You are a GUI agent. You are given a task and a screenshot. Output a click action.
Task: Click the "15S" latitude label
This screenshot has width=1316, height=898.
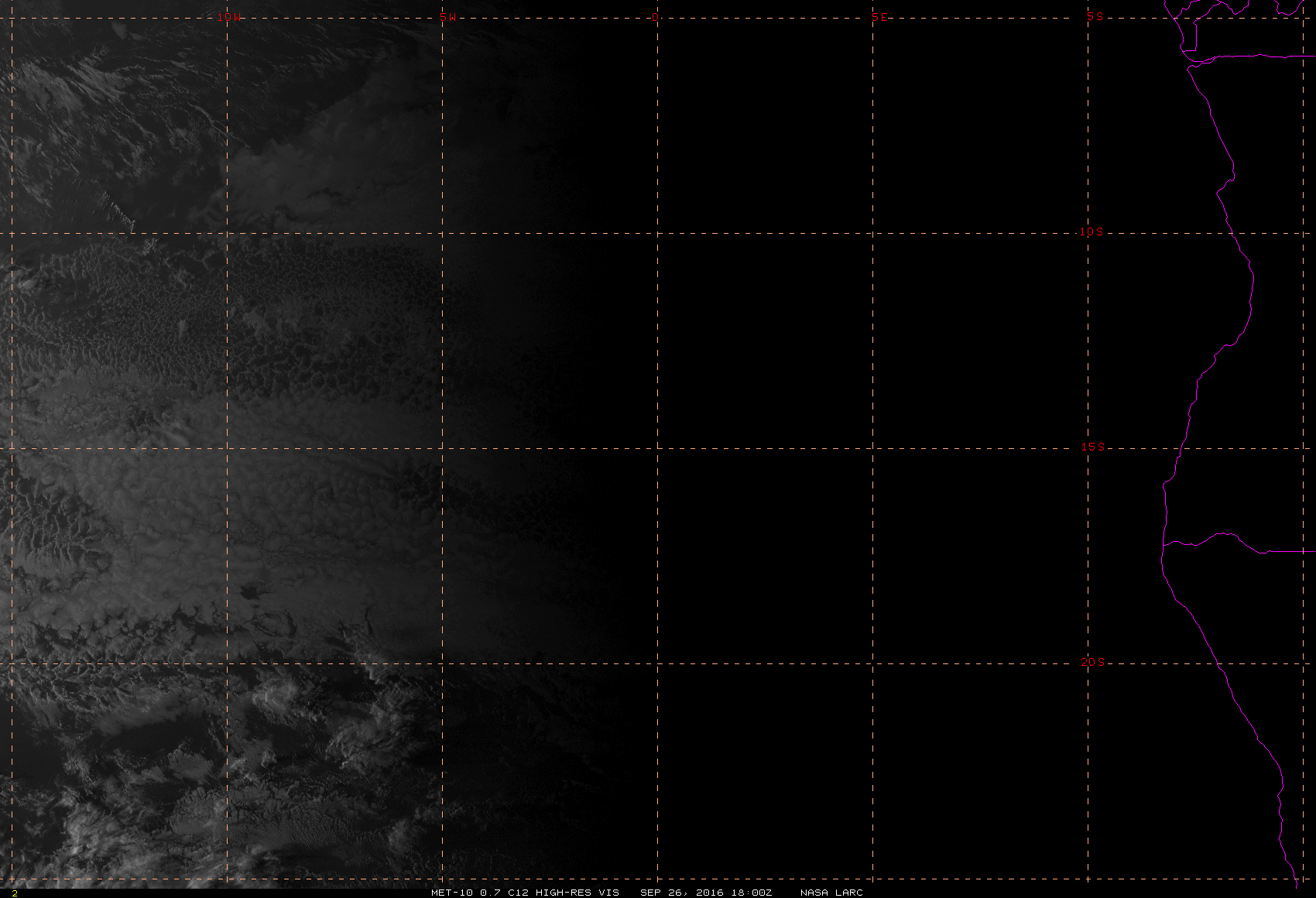click(1092, 447)
